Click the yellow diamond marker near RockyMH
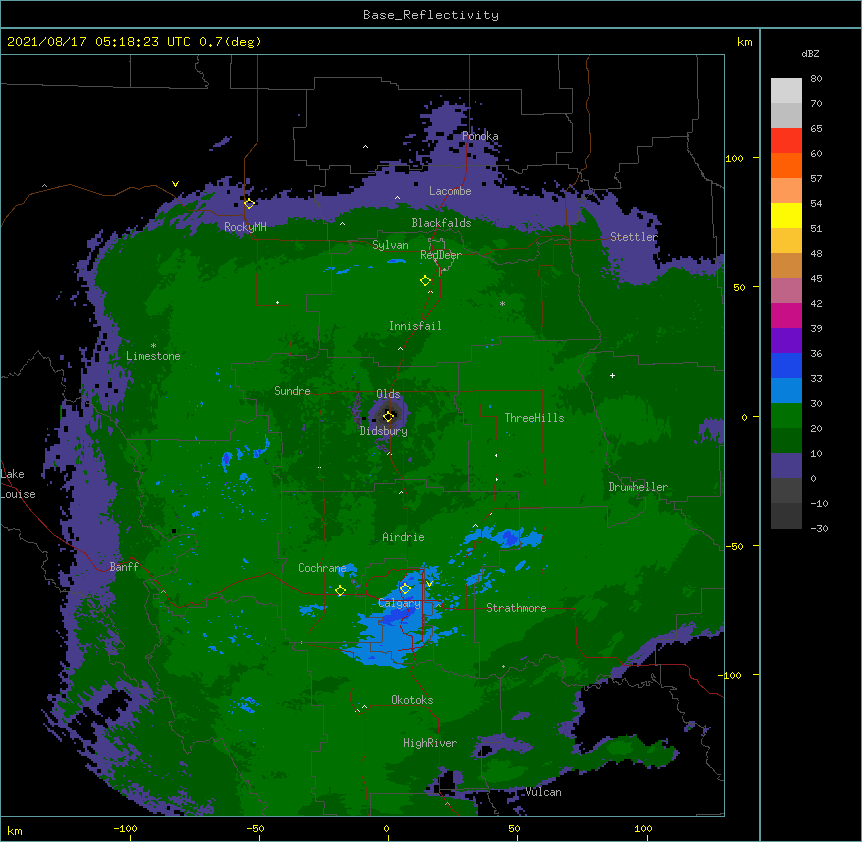Image resolution: width=862 pixels, height=842 pixels. pyautogui.click(x=249, y=204)
